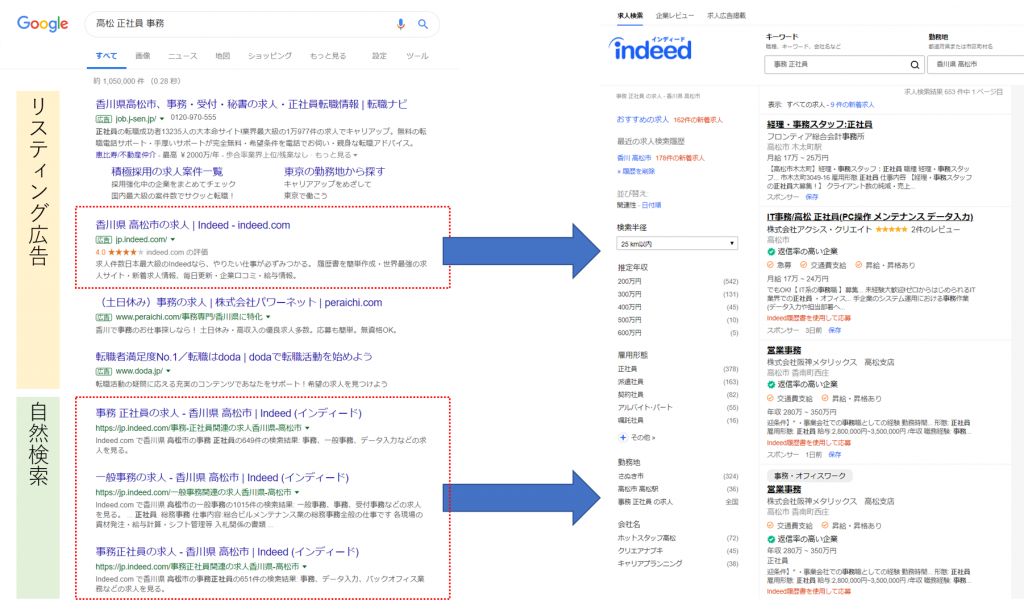1024x609 pixels.
Task: Open 事務正社員の求人 Indeed organic result
Action: coord(227,552)
